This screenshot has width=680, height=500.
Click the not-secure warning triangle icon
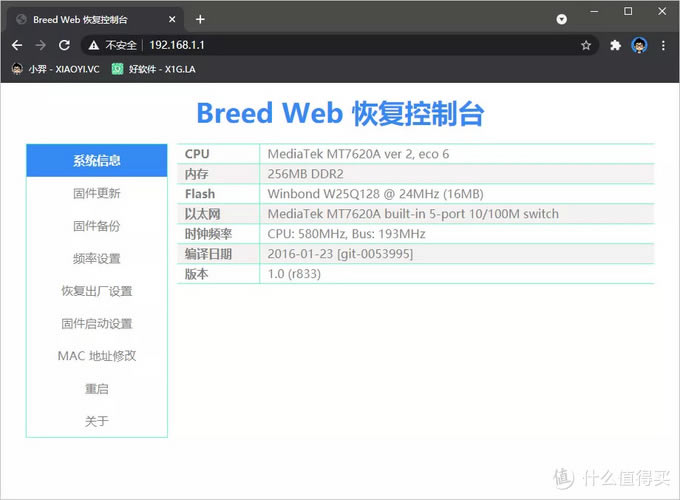94,45
